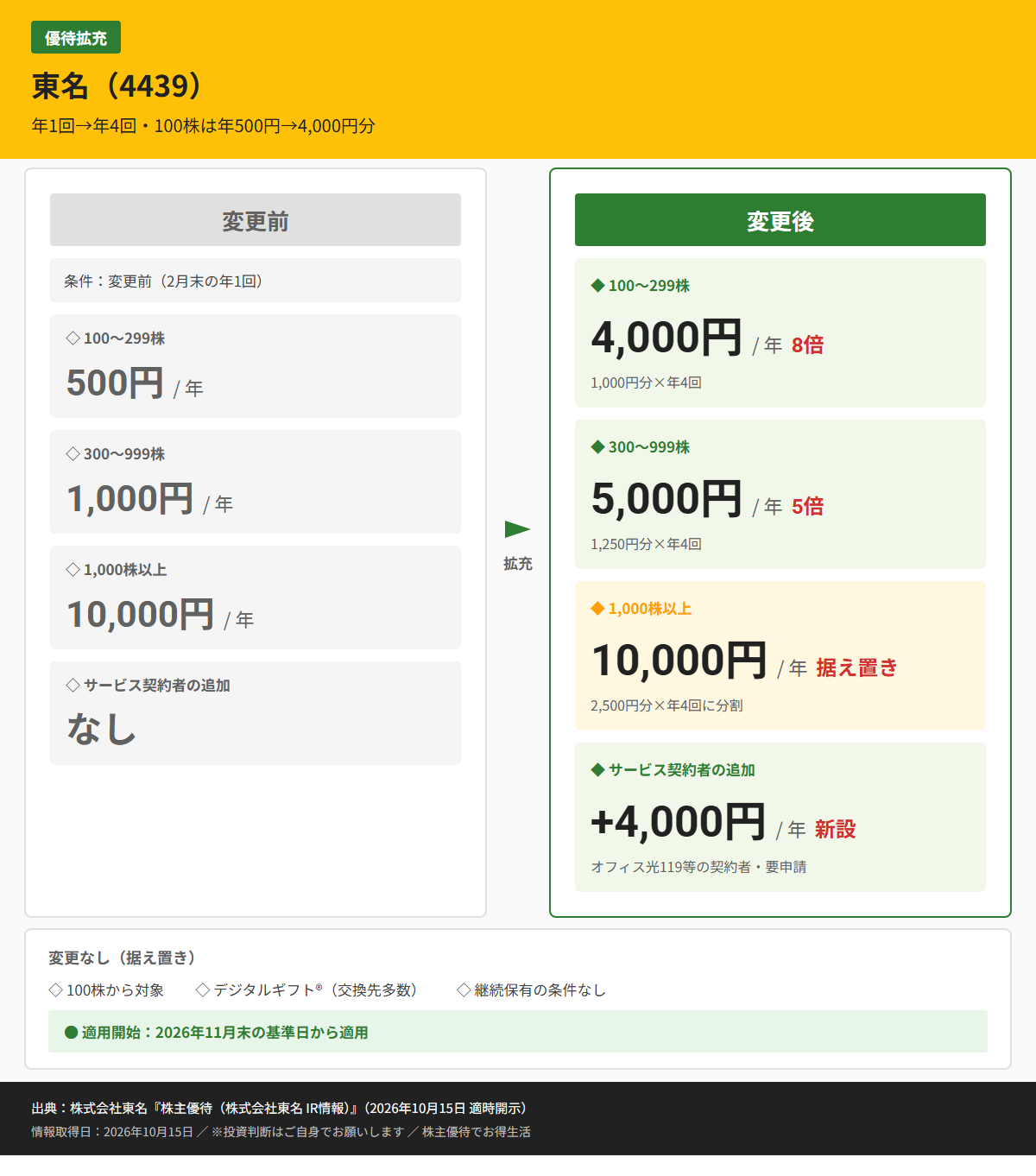
Task: Click the orange diamond beside 1,000株以上 in 変更後
Action: pos(597,609)
